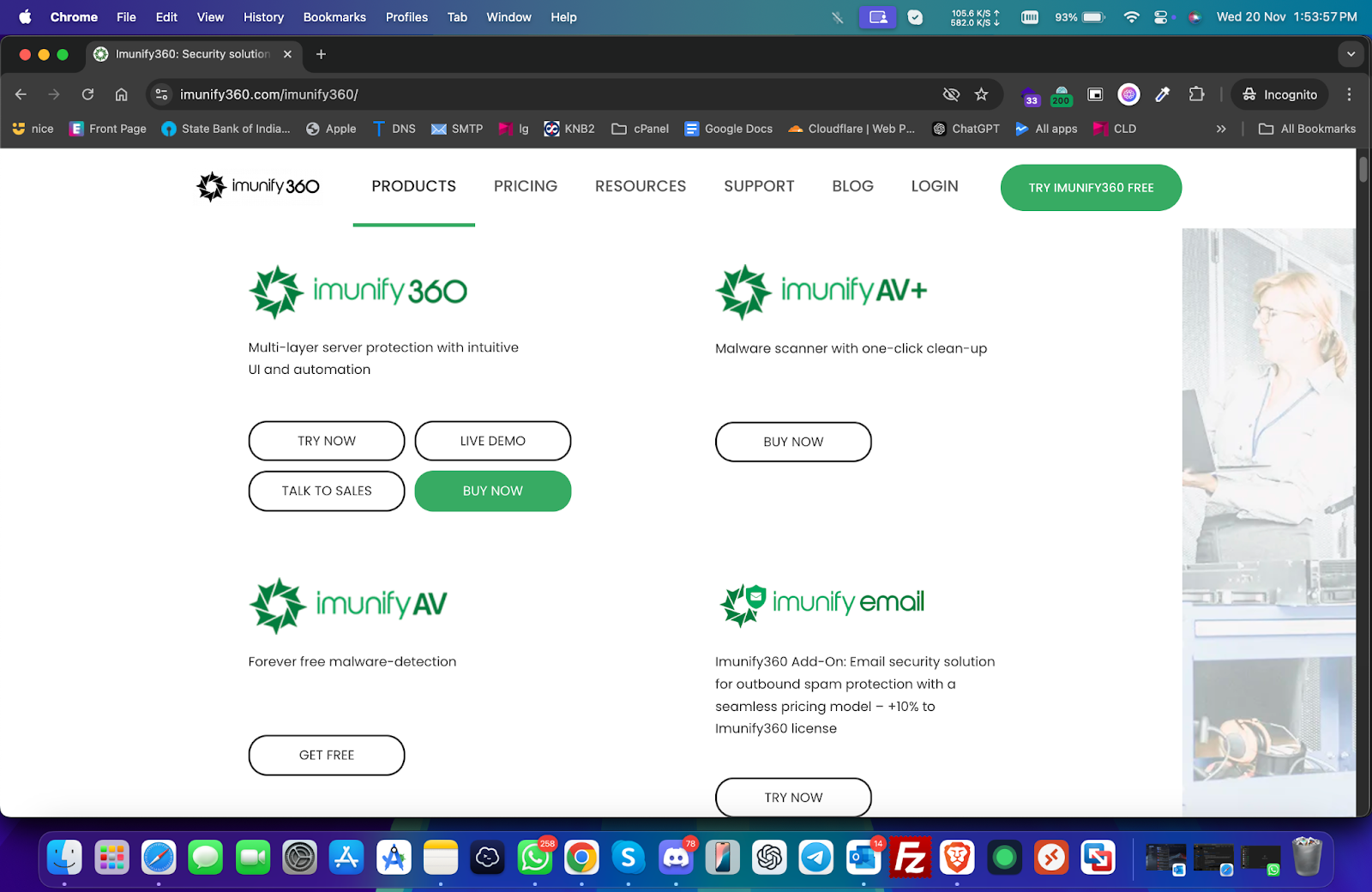This screenshot has height=892, width=1372.
Task: Open the Cloudflare bookmark
Action: (x=851, y=129)
